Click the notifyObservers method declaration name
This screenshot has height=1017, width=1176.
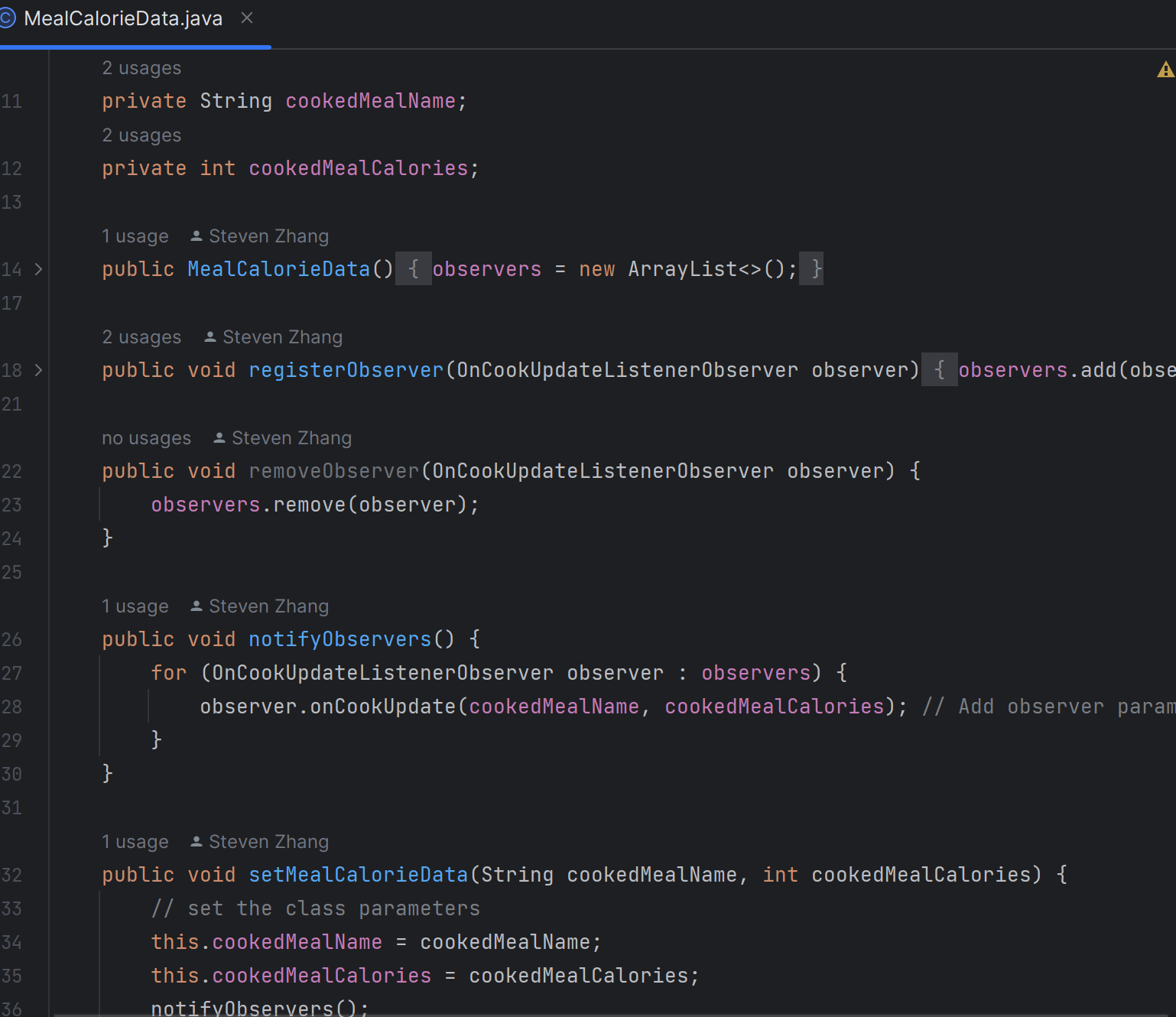pos(339,639)
